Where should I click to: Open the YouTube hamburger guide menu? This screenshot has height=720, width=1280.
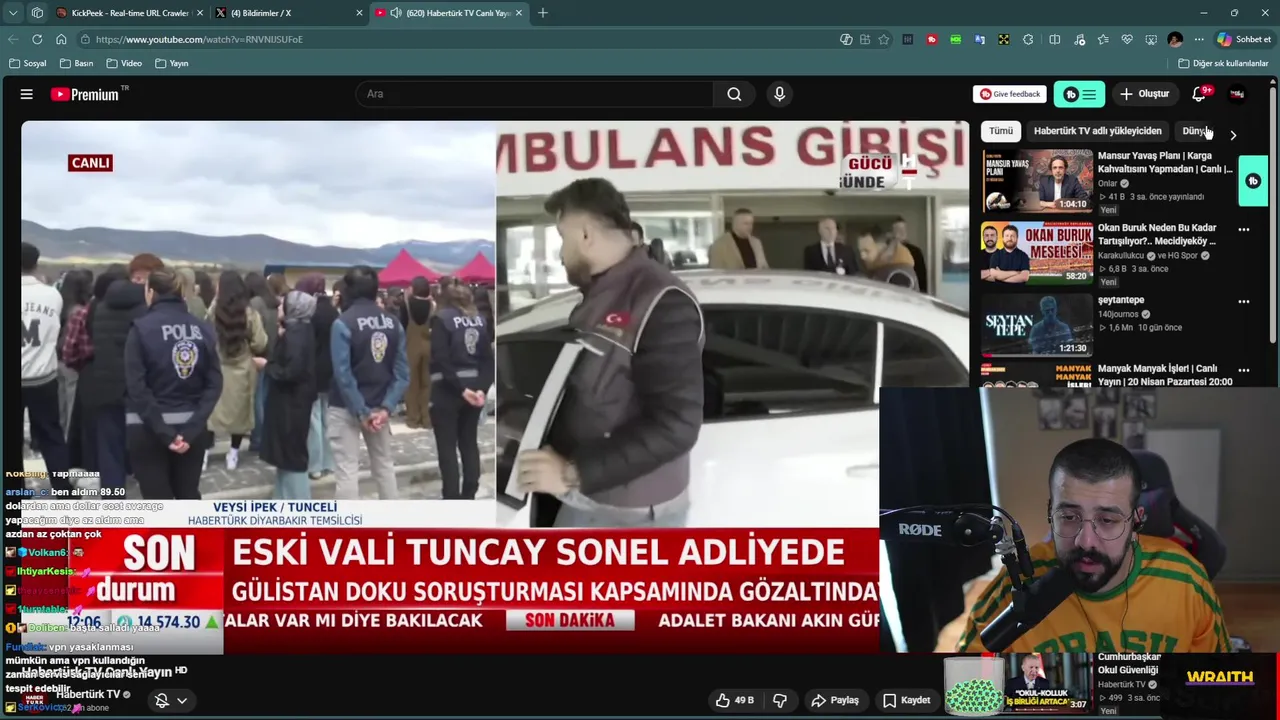coord(27,94)
